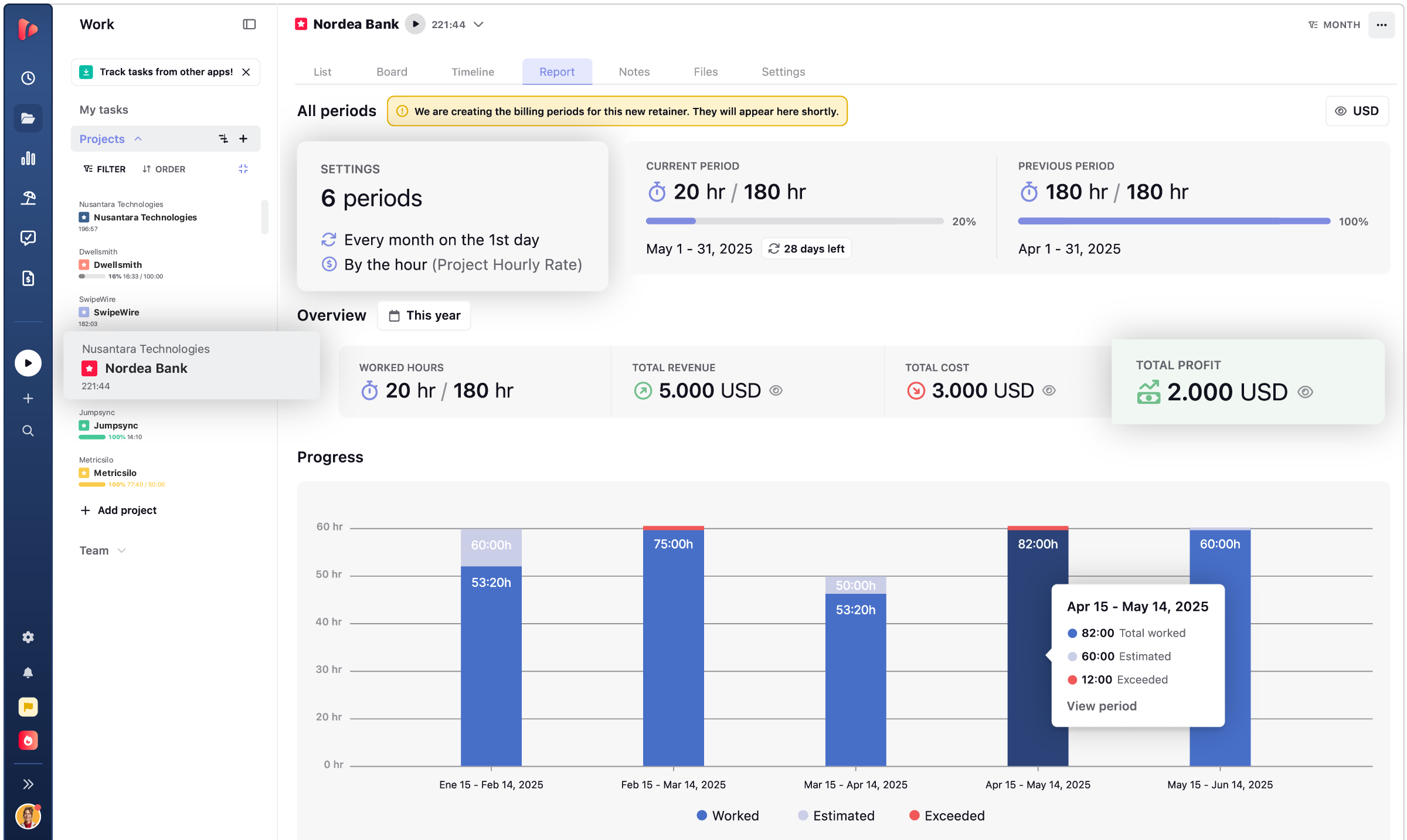Open the invoices document sidebar icon

28,278
